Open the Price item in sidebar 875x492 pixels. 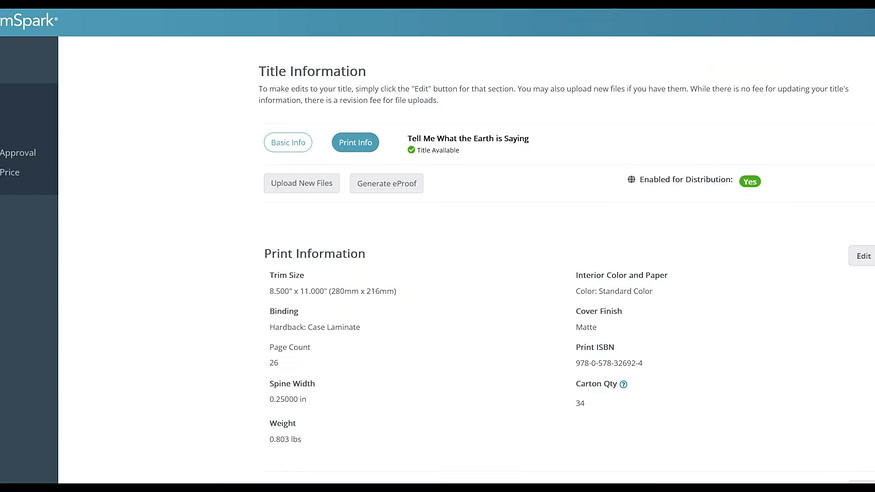9,172
